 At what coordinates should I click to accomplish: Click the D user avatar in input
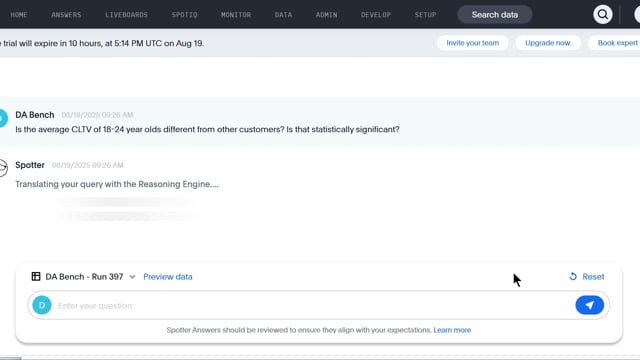tap(42, 305)
